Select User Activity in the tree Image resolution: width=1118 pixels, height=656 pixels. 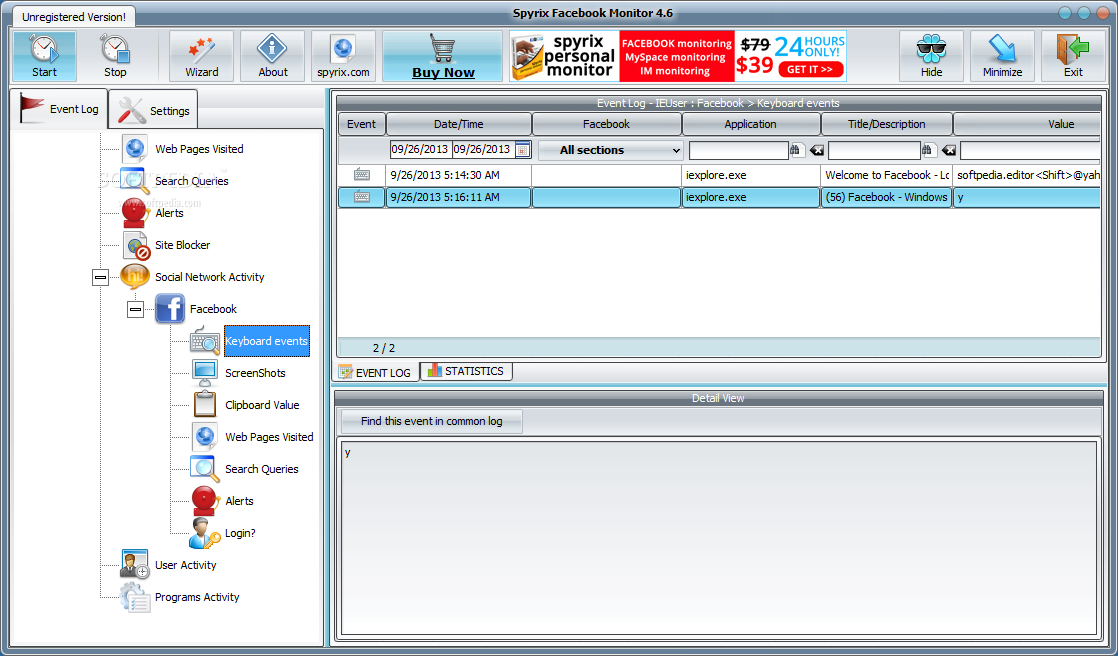pos(185,565)
